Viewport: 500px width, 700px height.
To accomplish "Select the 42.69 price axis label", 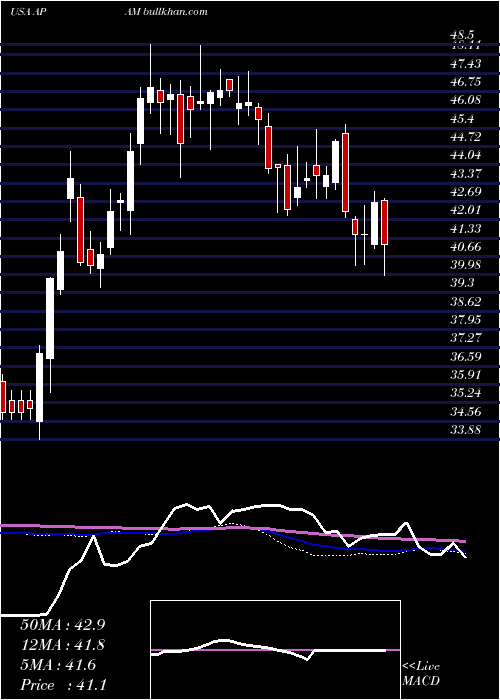I will tap(466, 192).
